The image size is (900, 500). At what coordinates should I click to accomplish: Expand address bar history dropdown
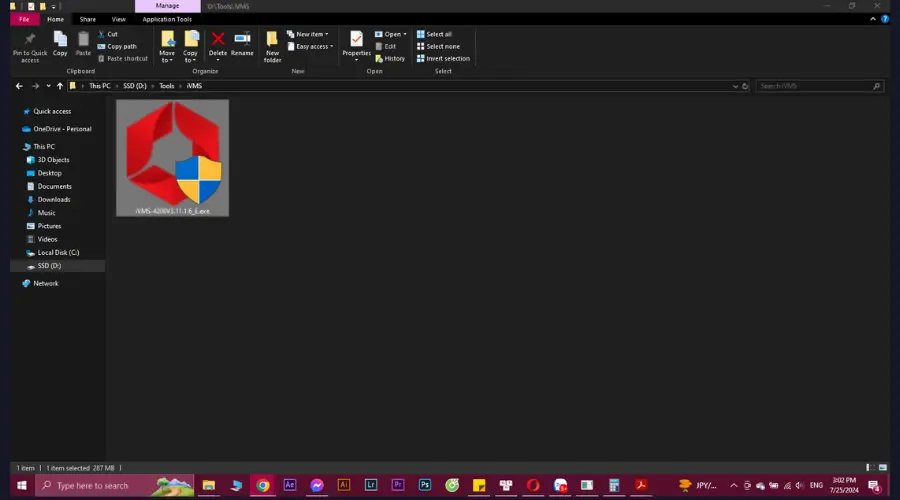coord(735,86)
